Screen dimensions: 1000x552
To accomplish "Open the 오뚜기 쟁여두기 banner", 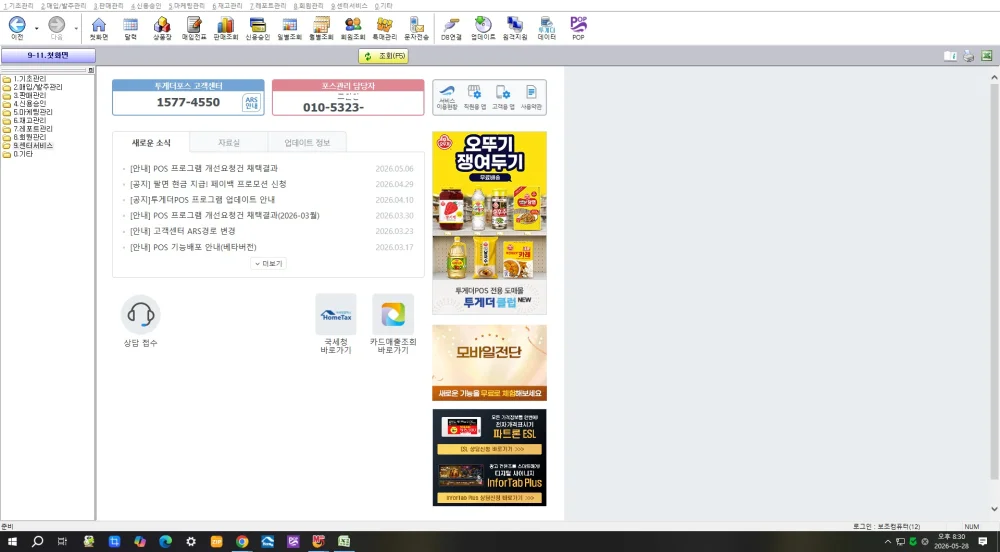I will [x=489, y=222].
